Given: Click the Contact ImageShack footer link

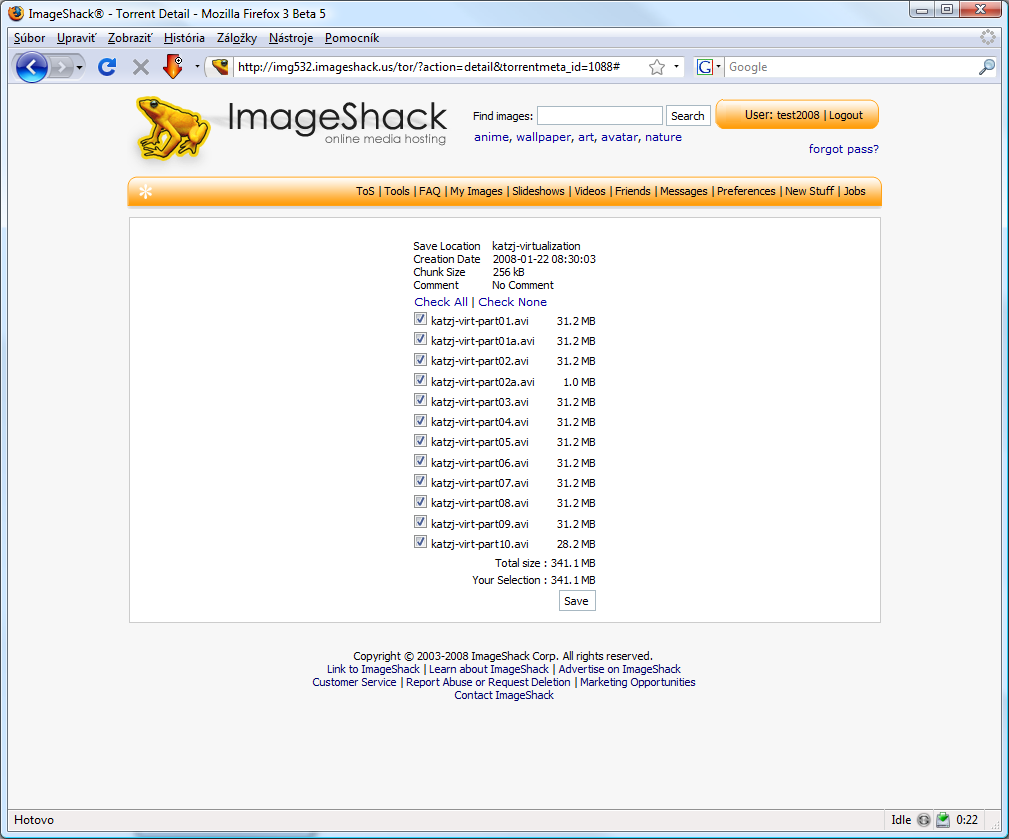Looking at the screenshot, I should click(x=504, y=695).
